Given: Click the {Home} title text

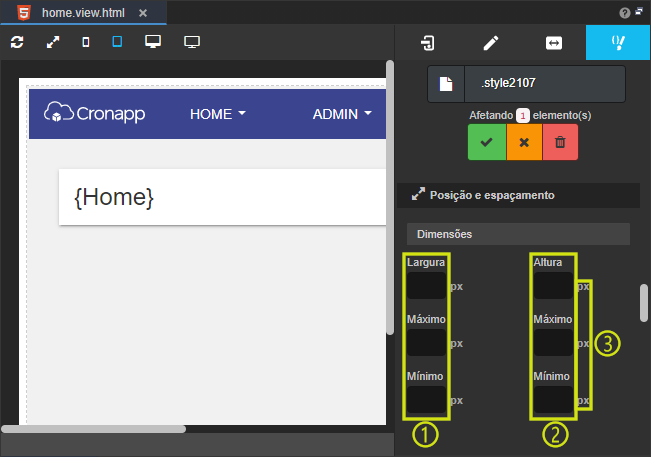Looking at the screenshot, I should tap(114, 197).
